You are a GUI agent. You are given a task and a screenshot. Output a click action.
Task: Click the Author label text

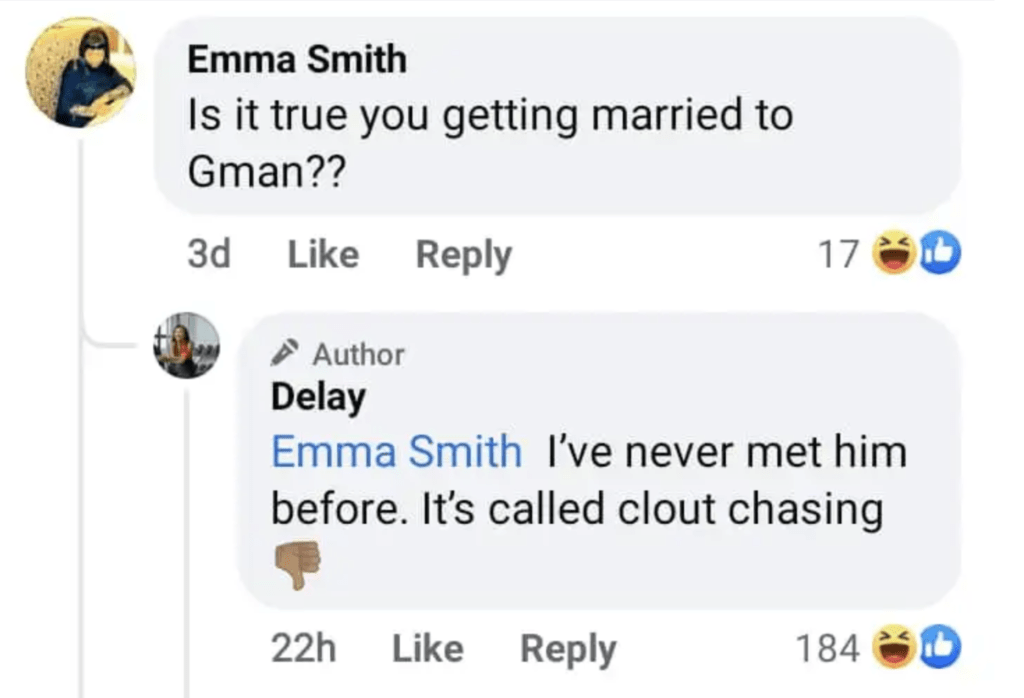359,355
